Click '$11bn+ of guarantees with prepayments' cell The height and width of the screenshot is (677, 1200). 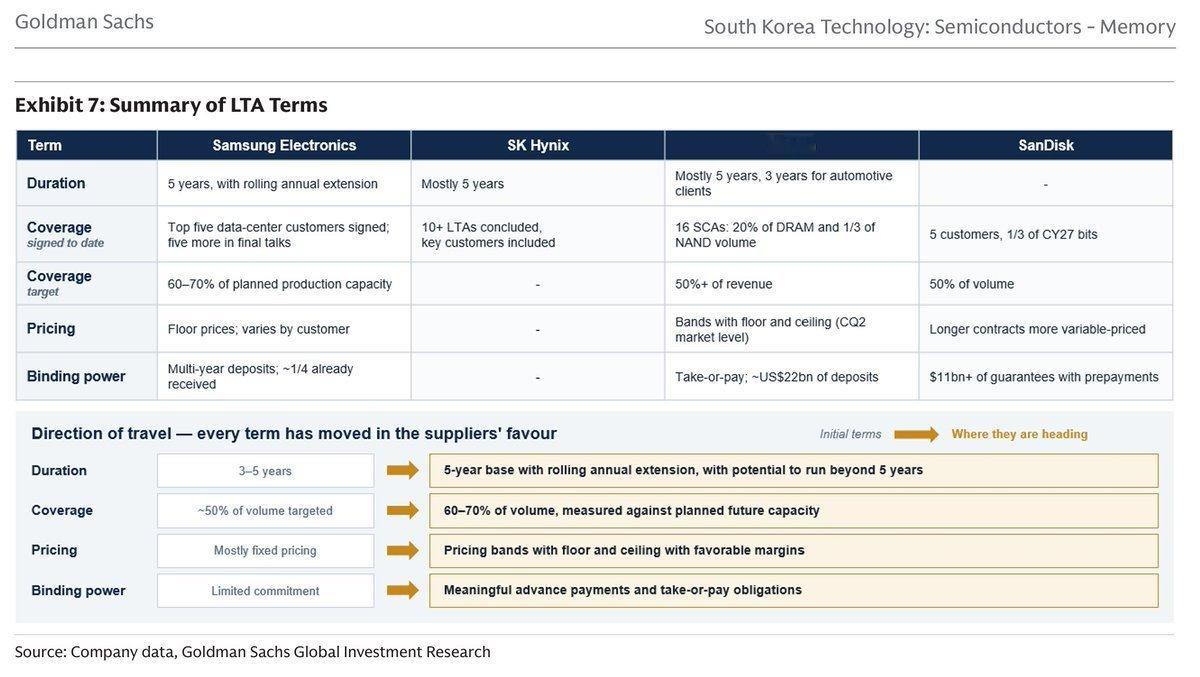1044,377
